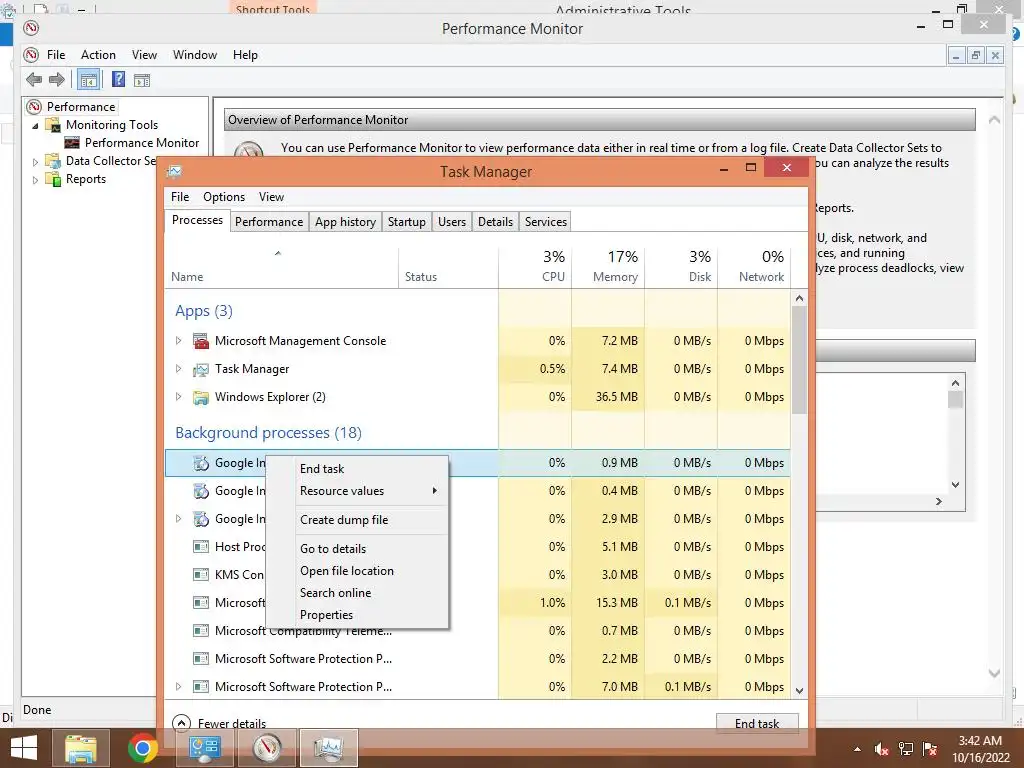Switch to Performance Monitor taskbar icon
Image resolution: width=1024 pixels, height=768 pixels.
click(x=267, y=748)
